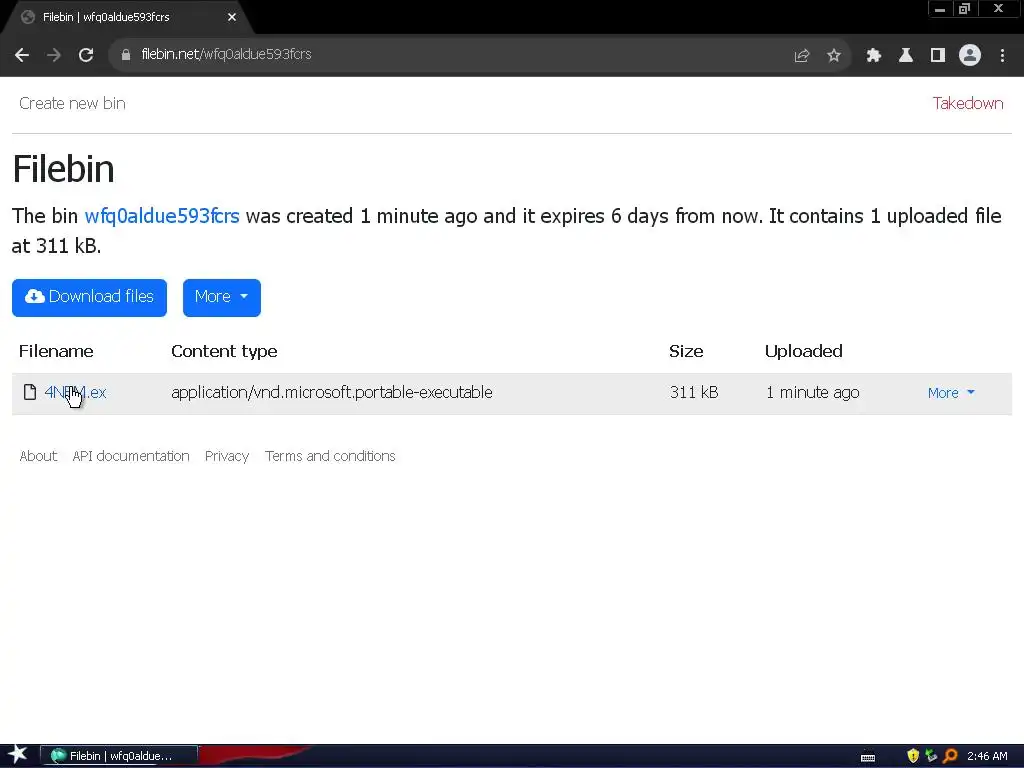Open the About footer link
The height and width of the screenshot is (768, 1024).
[38, 456]
